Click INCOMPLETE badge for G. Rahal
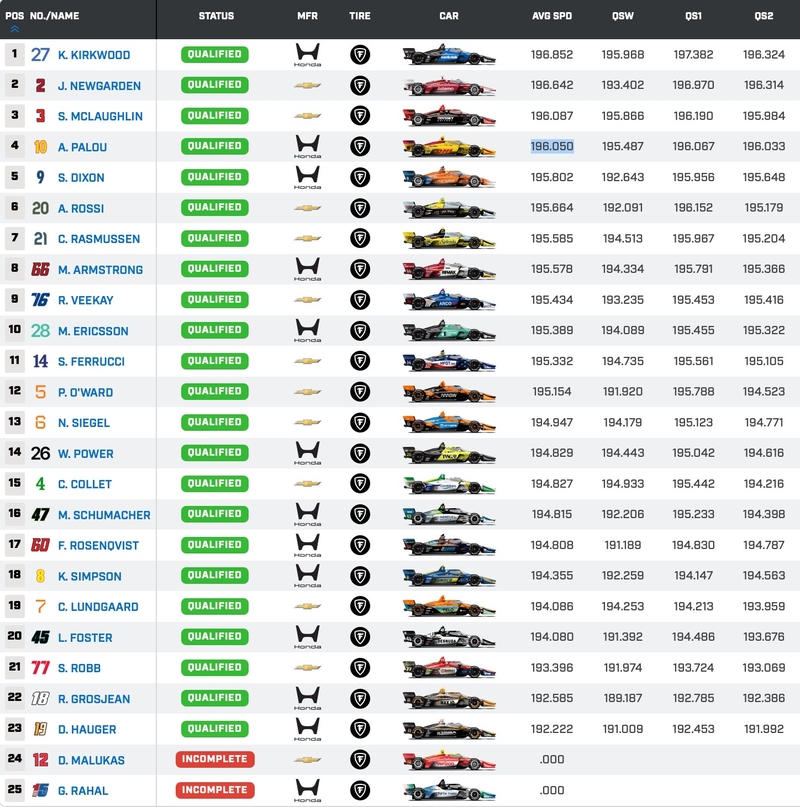Viewport: 800px width, 807px height. coord(215,790)
